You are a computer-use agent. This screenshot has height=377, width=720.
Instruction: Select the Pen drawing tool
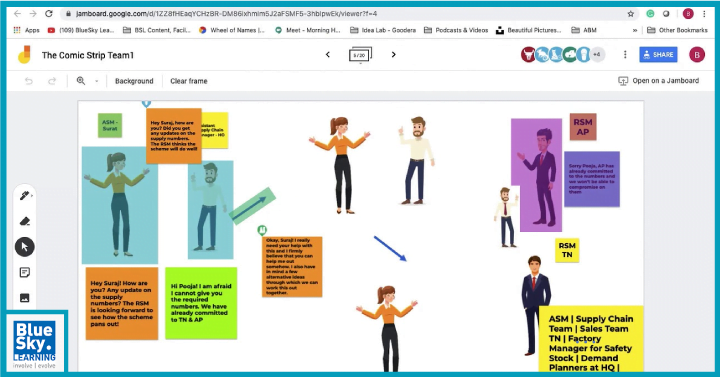coord(24,196)
